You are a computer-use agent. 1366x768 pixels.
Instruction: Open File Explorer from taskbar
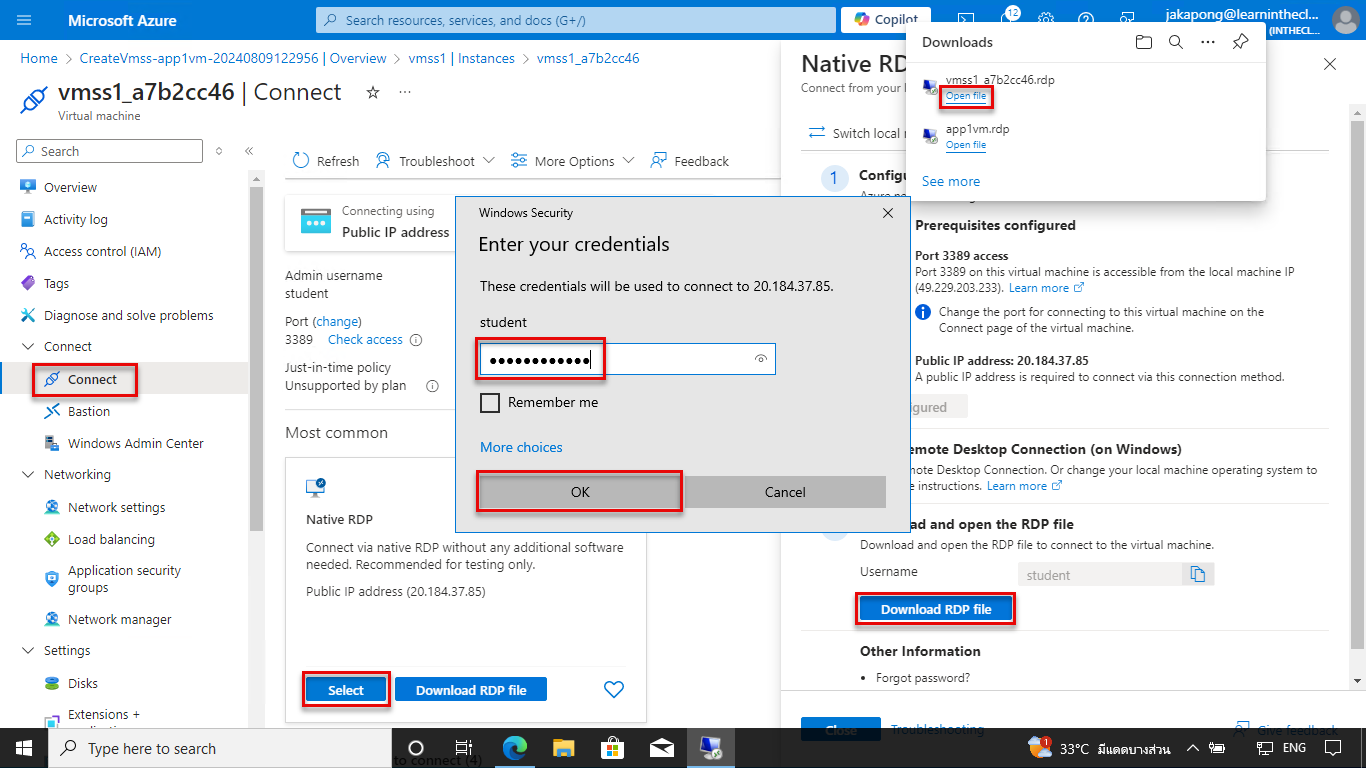[x=564, y=748]
